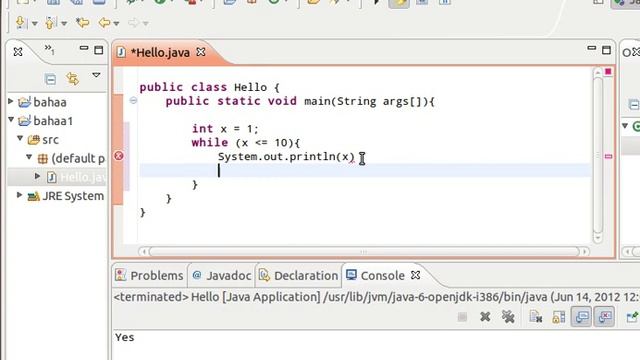Collapse the src folder node
Screen dimensions: 640x360
20,138
